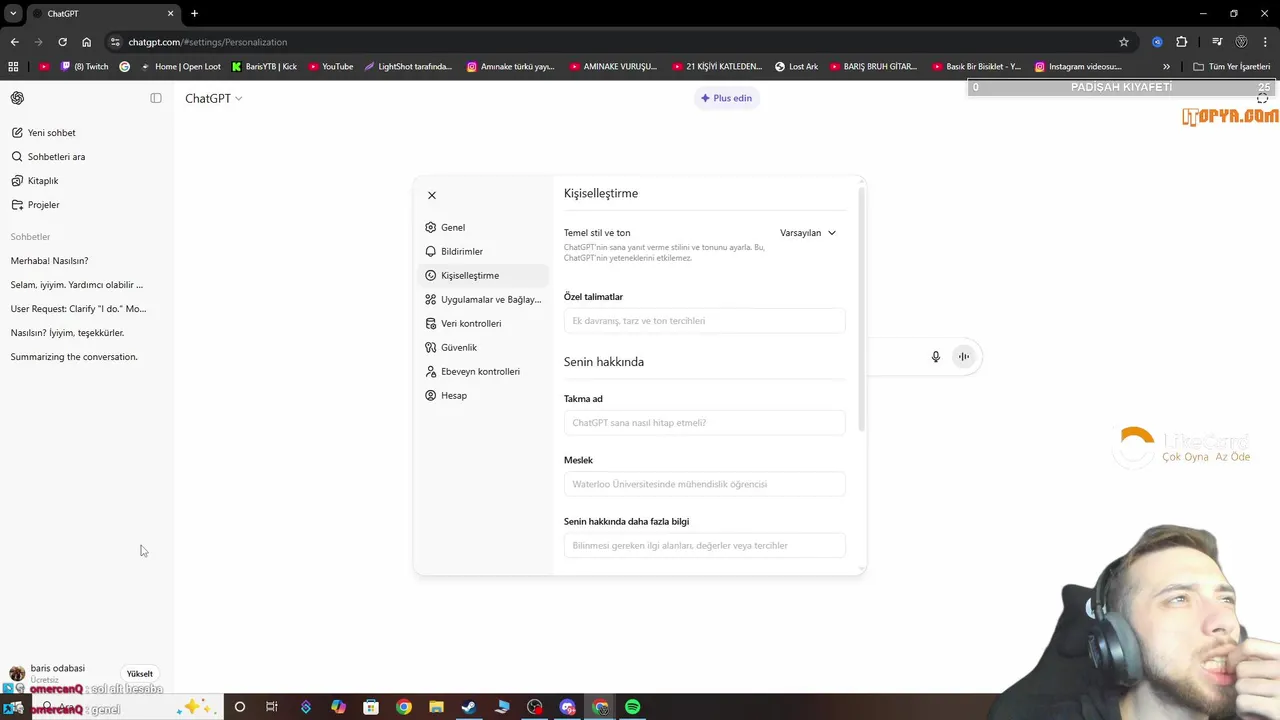Open the Chrome extensions puzzle icon
Viewport: 1280px width, 720px height.
(1182, 42)
